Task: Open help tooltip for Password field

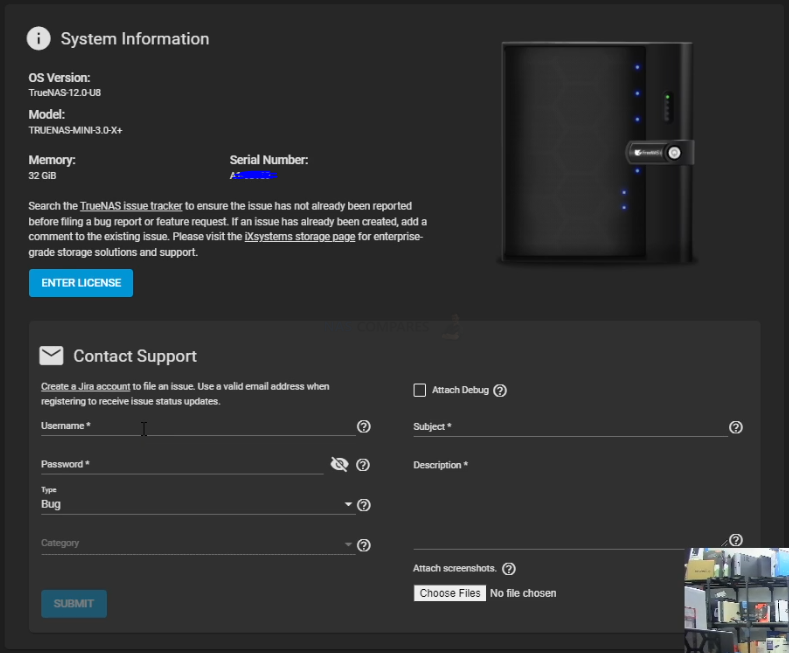Action: pos(363,465)
